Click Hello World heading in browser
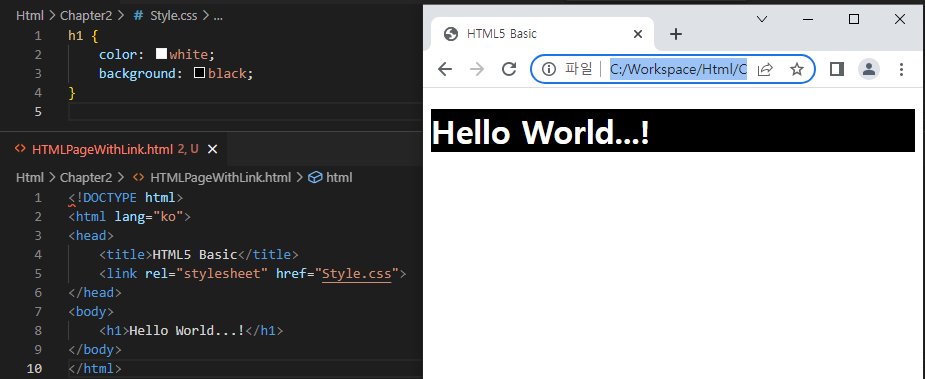Viewport: 925px width, 379px height. coord(540,131)
